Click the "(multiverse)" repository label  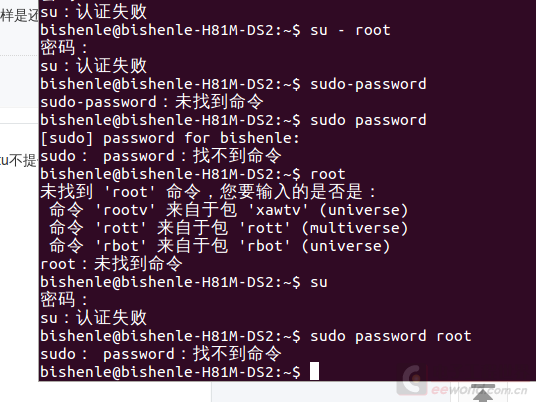click(x=355, y=228)
